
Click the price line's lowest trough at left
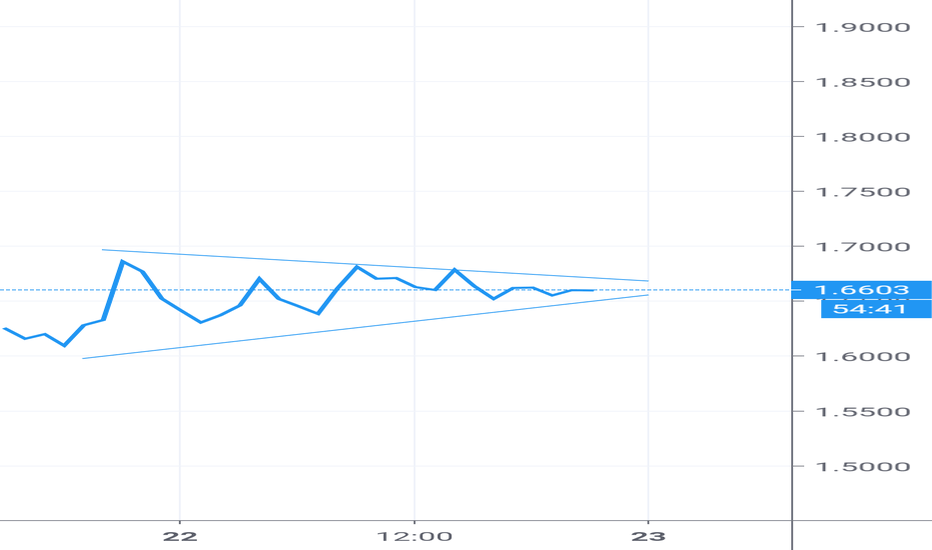point(64,345)
